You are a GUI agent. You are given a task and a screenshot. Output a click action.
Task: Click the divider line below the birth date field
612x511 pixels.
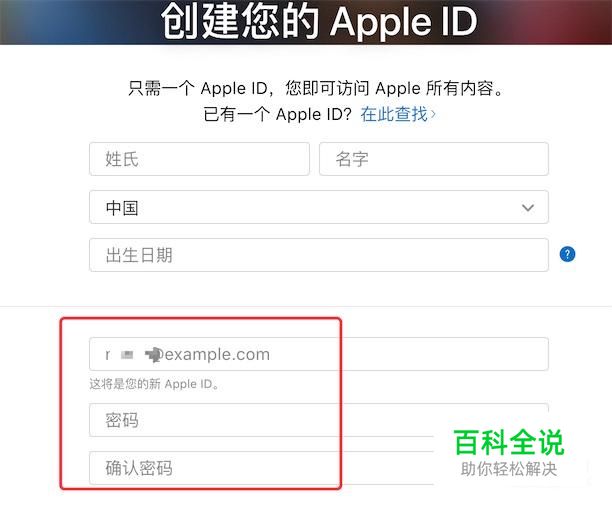tap(306, 307)
